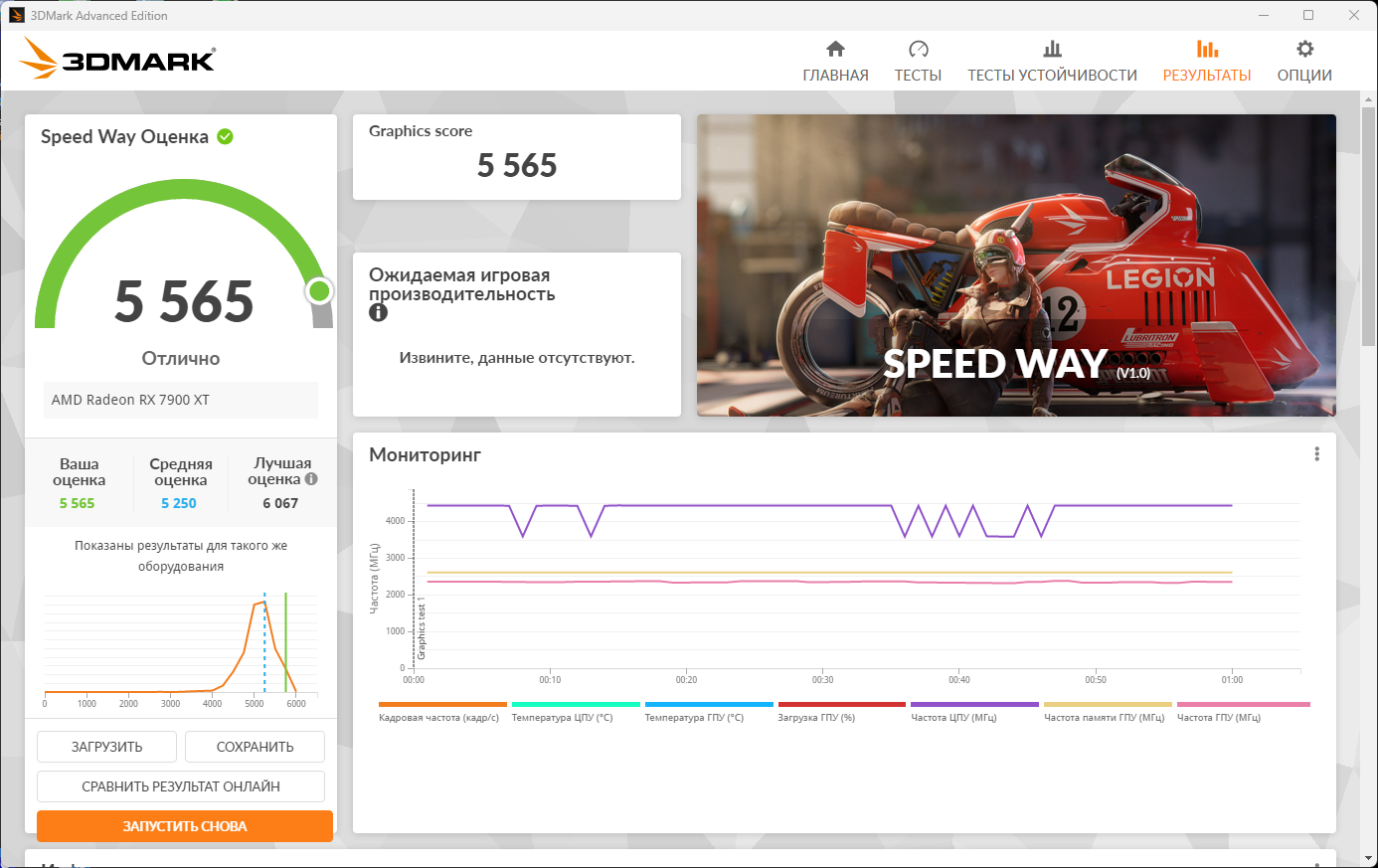The height and width of the screenshot is (868, 1378).
Task: Click the bar chart icon above ТЕСТЫ УСТОЙЧИВОСТИ
Action: click(1052, 49)
